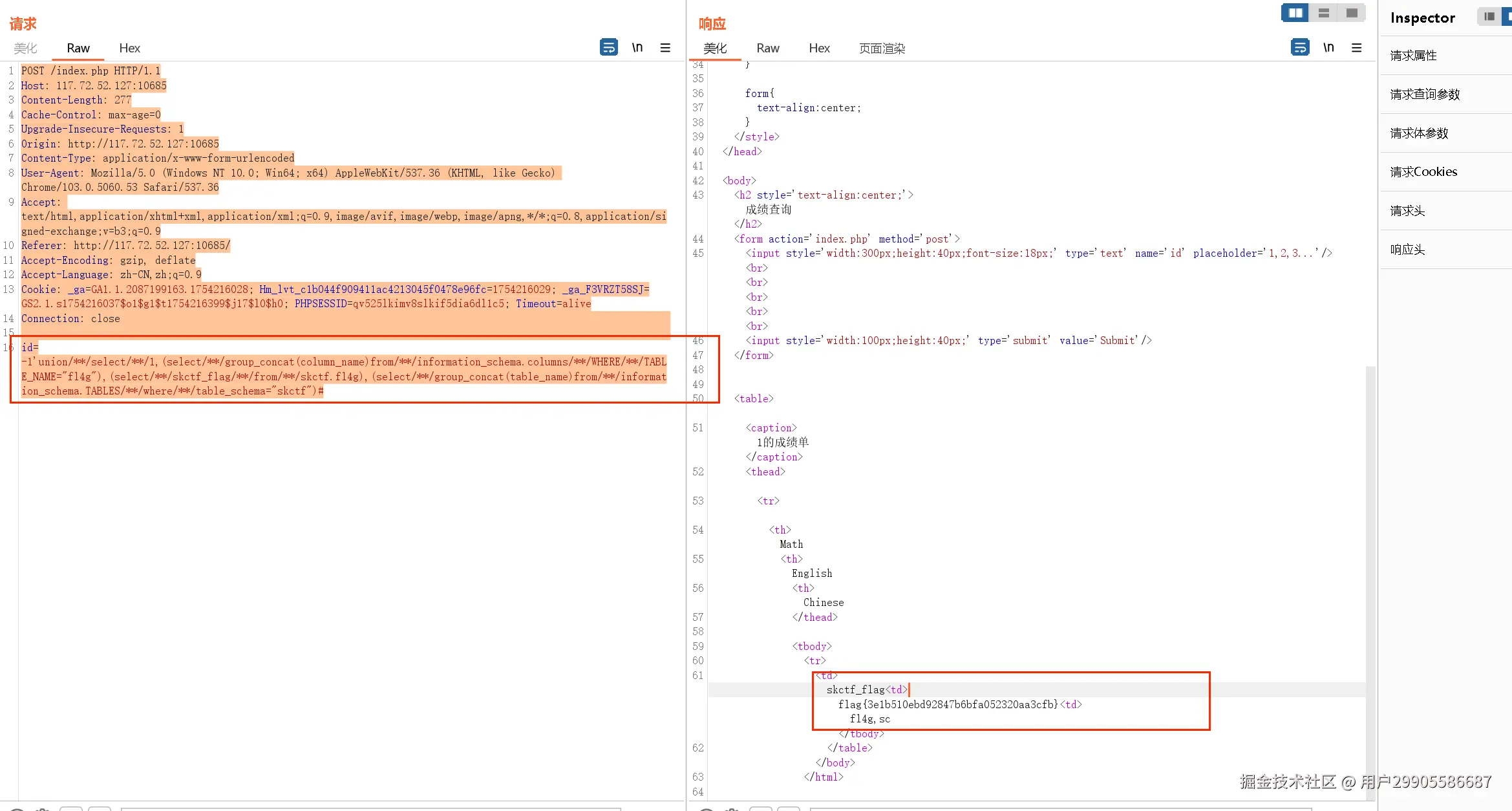This screenshot has width=1512, height=811.
Task: Show \n characters in response panel
Action: point(1328,47)
